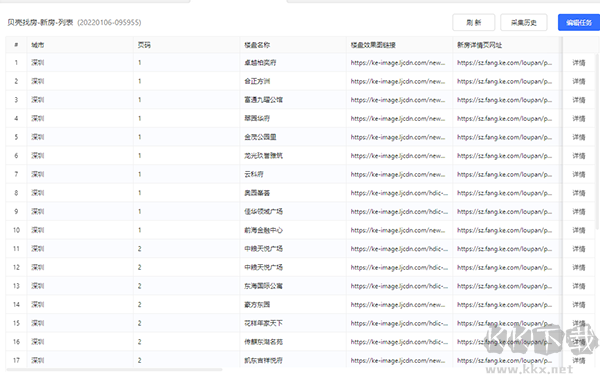Select property name 传麒东湖名苑

tap(264, 342)
